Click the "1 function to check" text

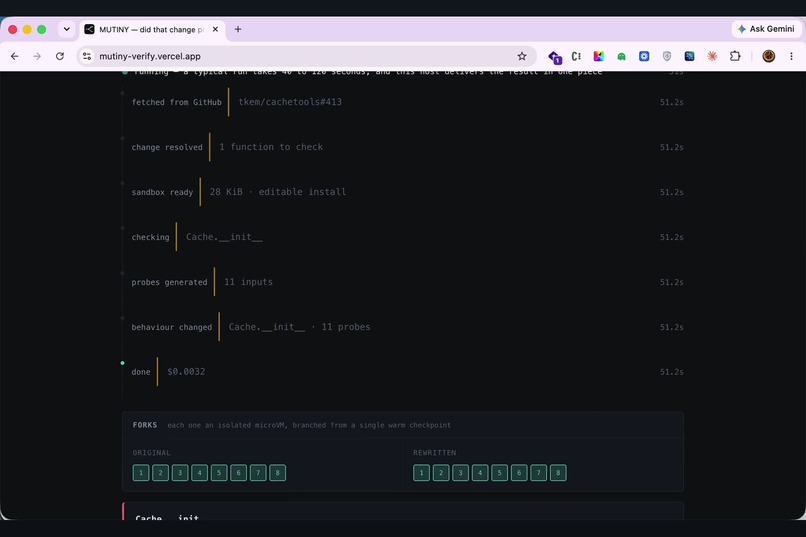[x=271, y=147]
